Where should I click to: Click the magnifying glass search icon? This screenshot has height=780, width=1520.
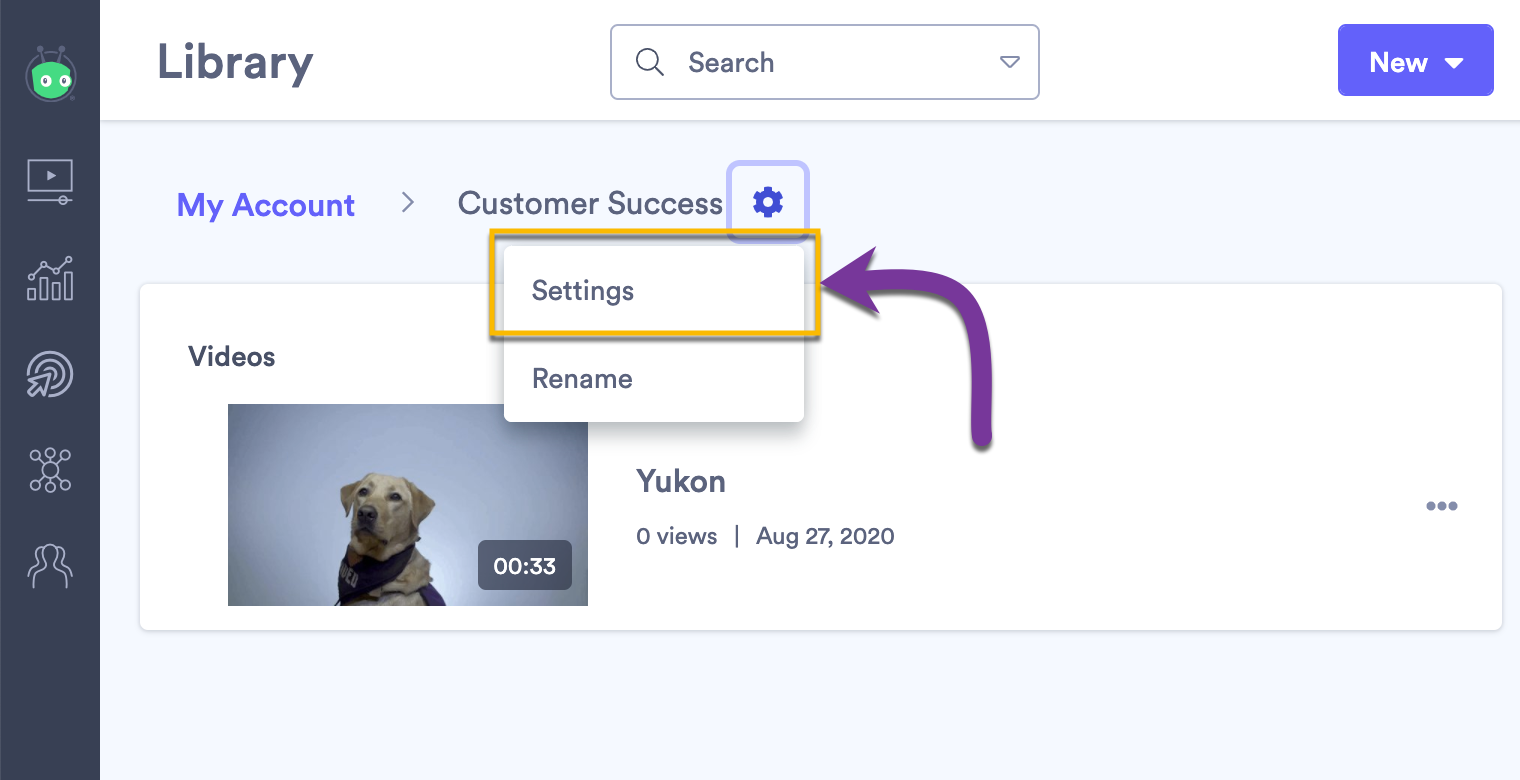650,62
